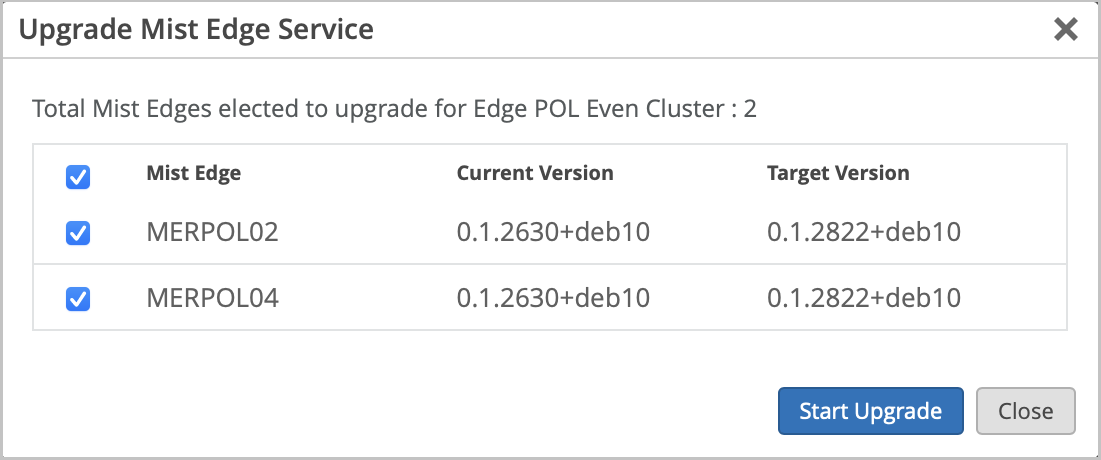Uncheck the MERPOL04 checkbox
Viewport: 1101px width, 460px height.
click(78, 298)
